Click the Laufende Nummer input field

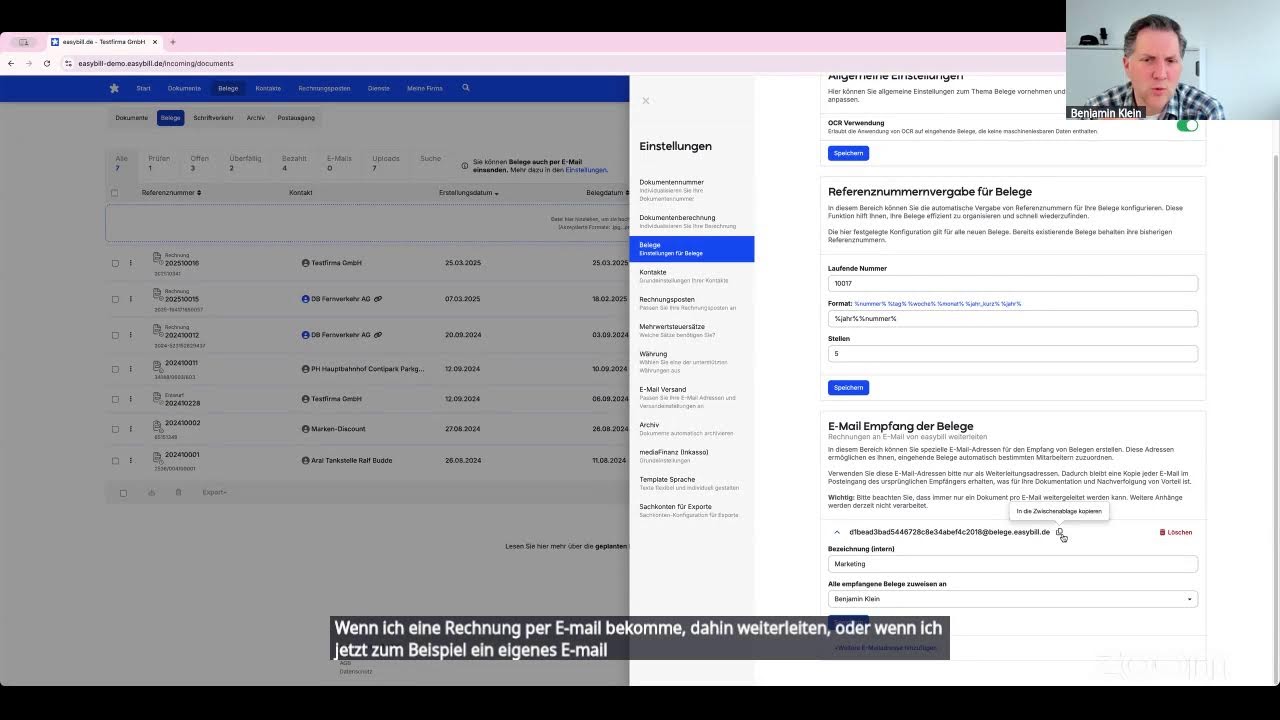1012,283
